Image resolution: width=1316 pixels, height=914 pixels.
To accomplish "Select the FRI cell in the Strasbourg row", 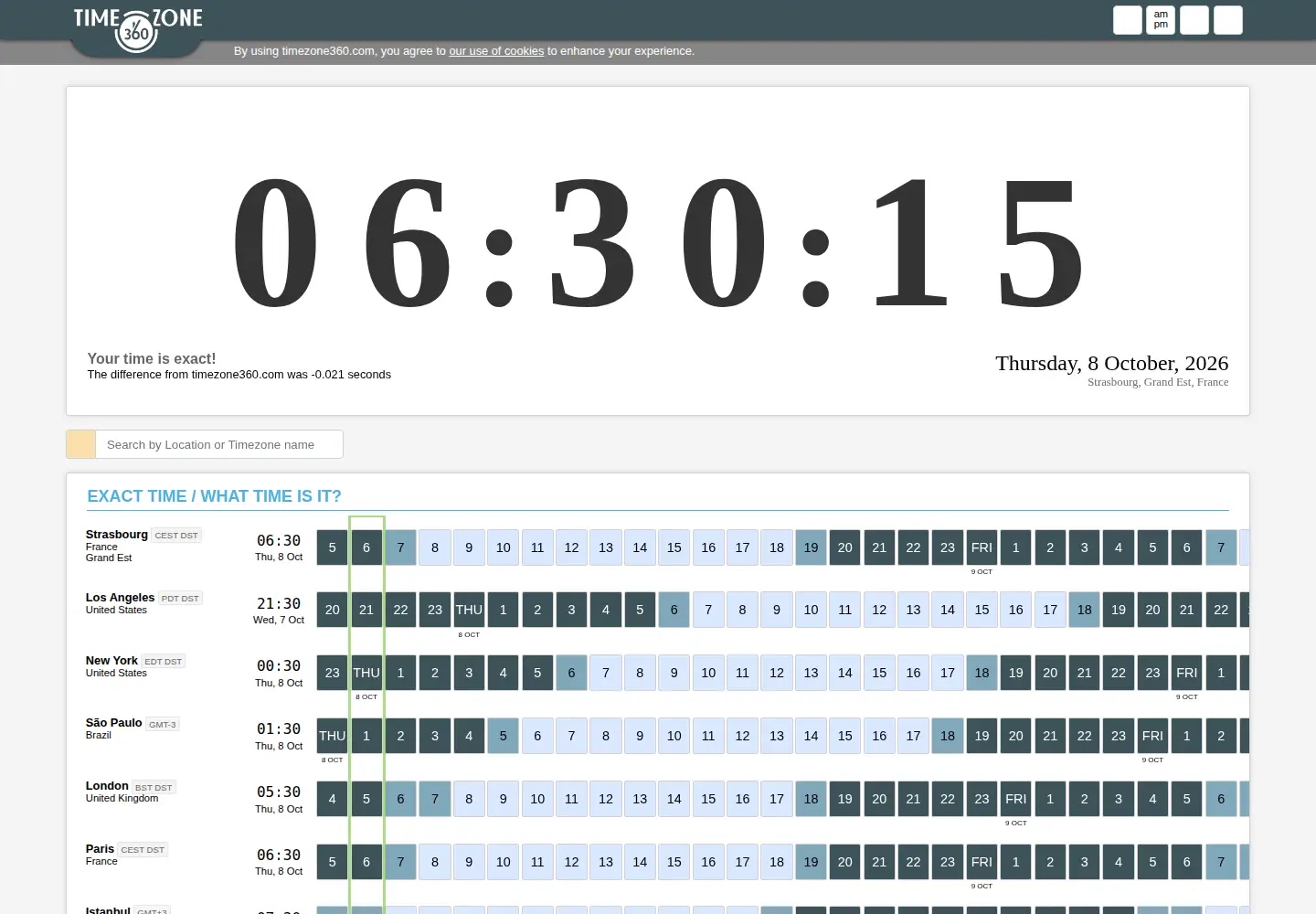I will point(982,547).
